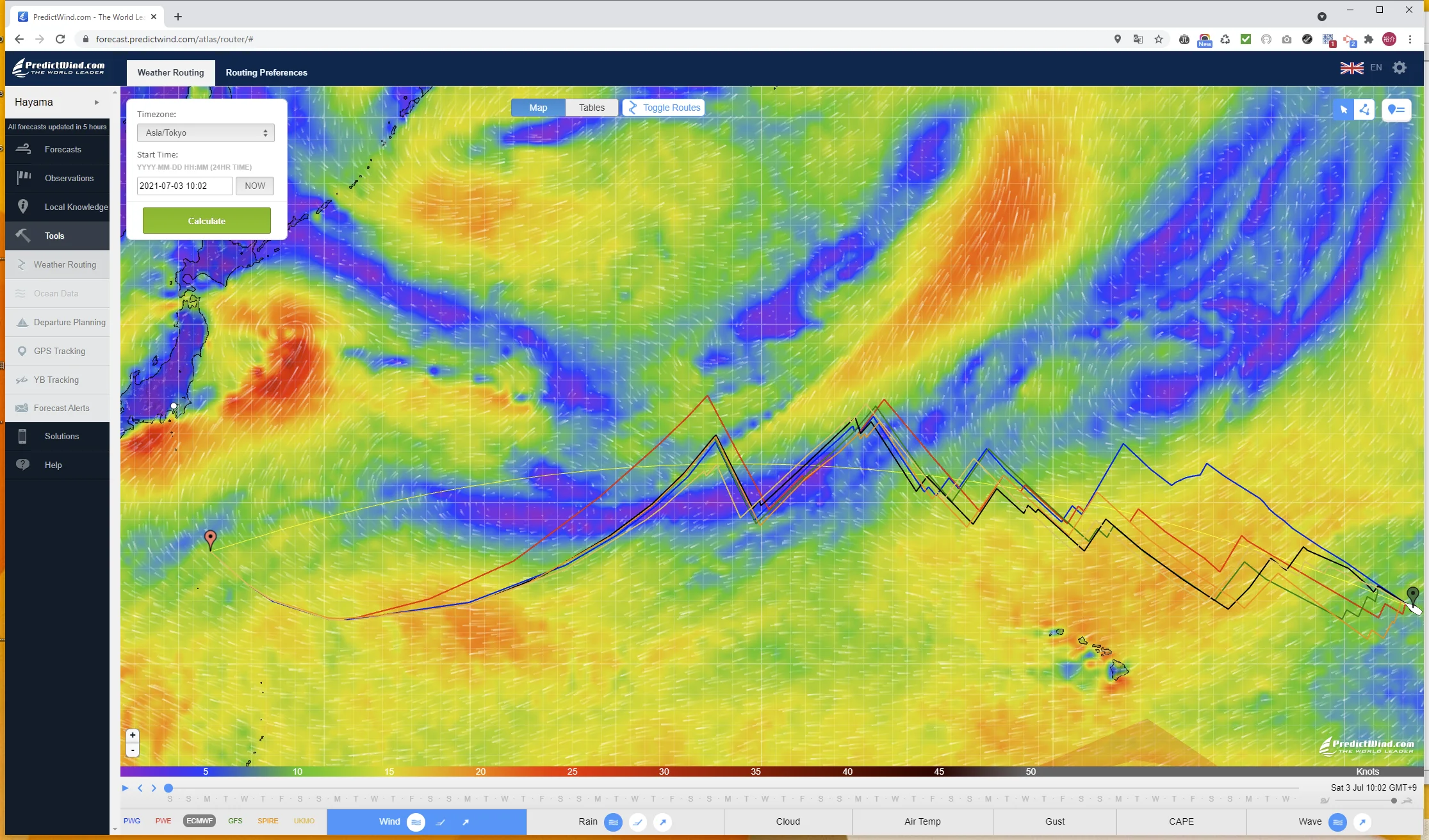The image size is (1429, 840).
Task: Click the fast rabbit animation speed icon
Action: (x=1407, y=800)
